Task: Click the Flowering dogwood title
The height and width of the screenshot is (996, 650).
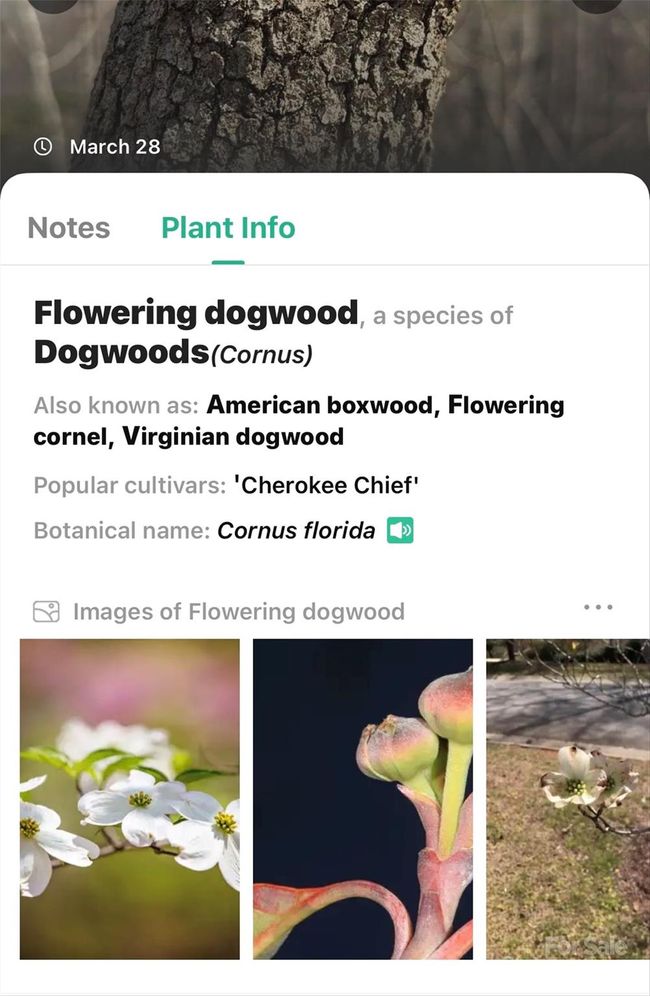Action: click(195, 313)
